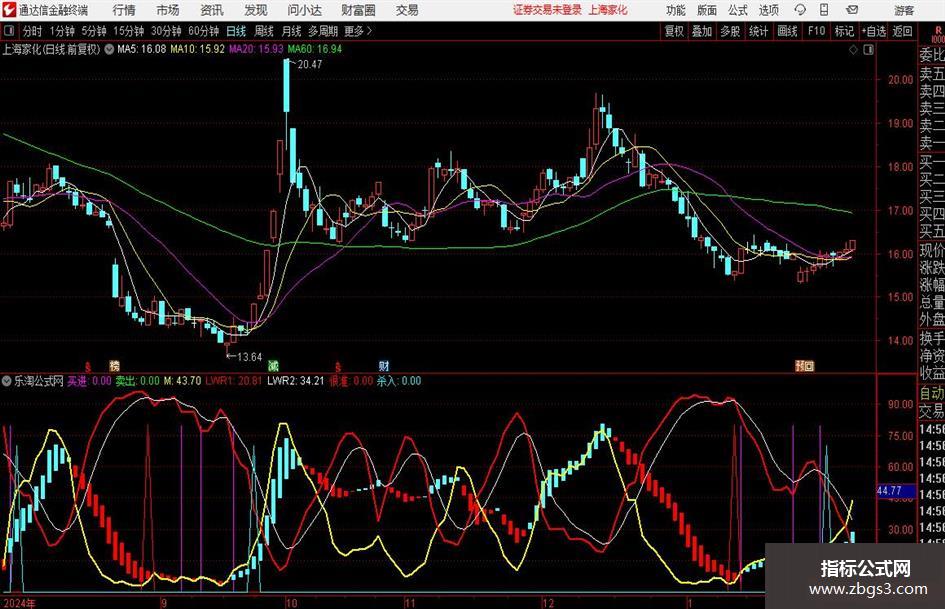Expand the 更多 period options
The image size is (945, 609).
358,31
